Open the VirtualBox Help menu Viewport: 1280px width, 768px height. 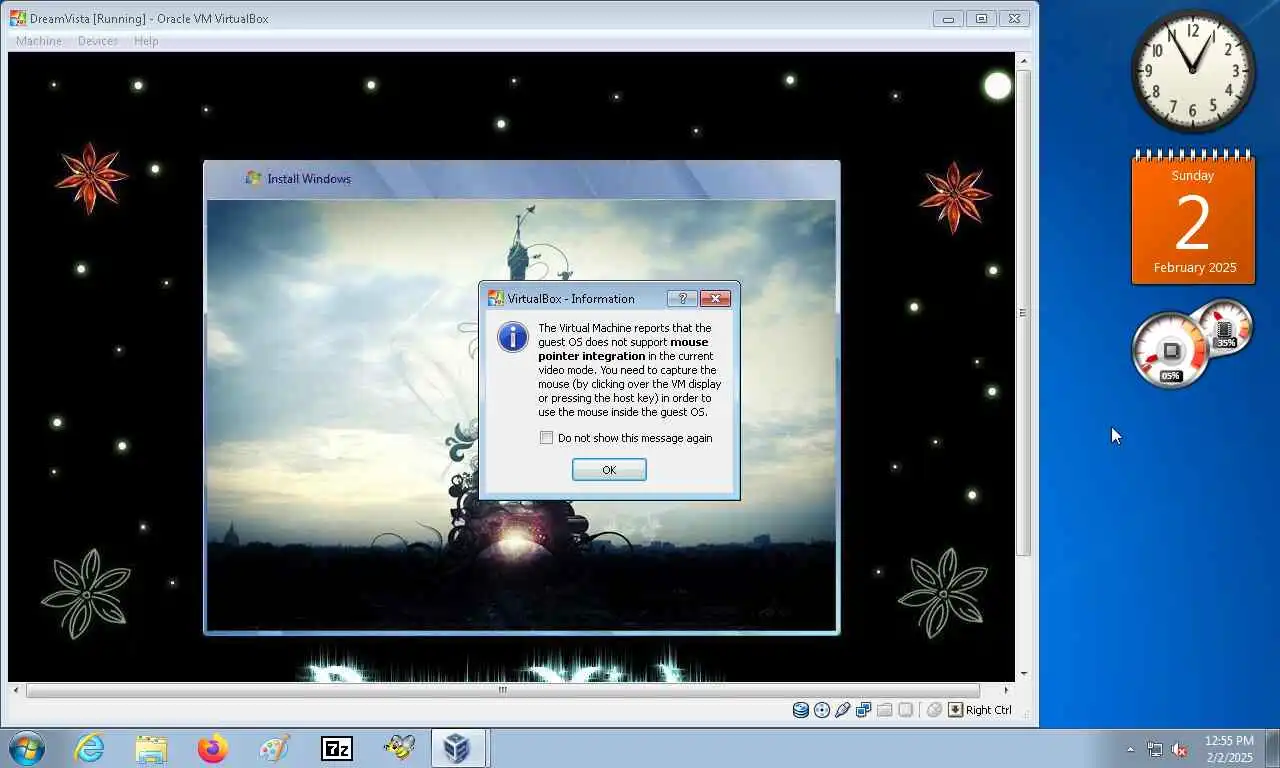(146, 41)
